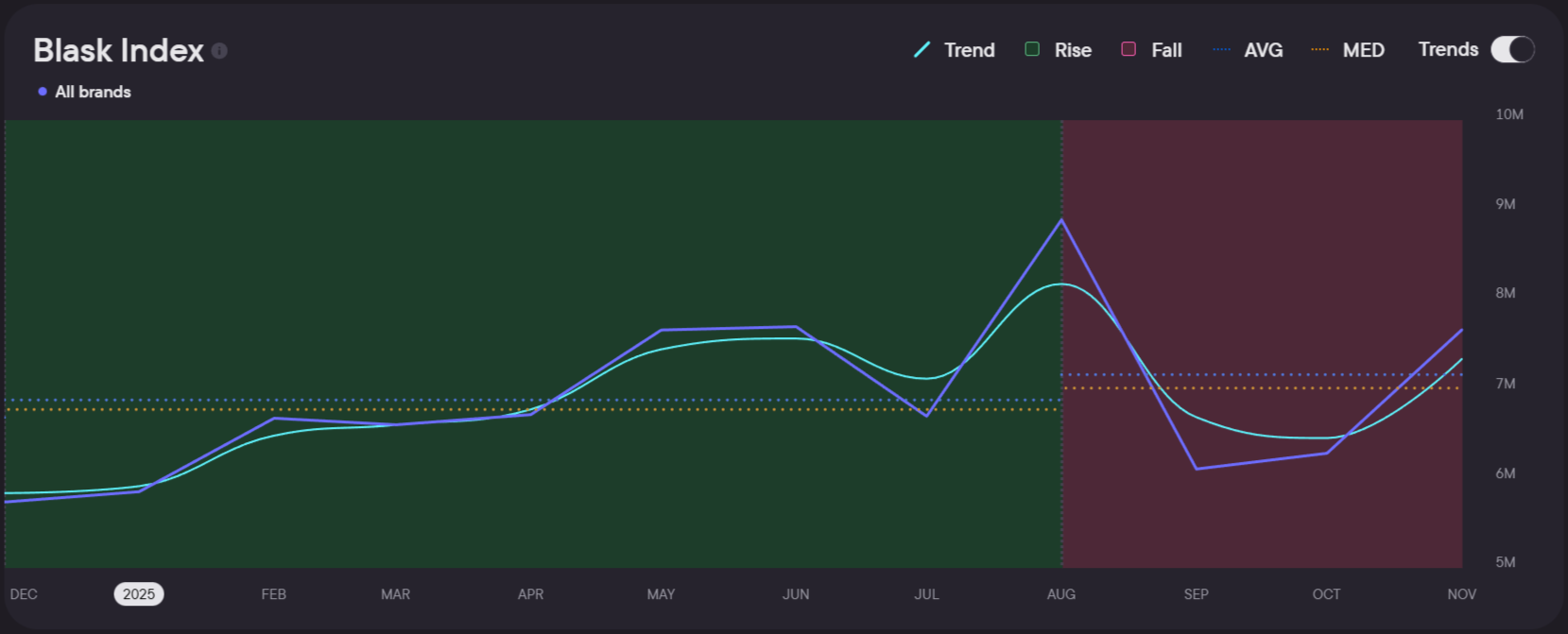Toggle the Trends switch off

pyautogui.click(x=1512, y=50)
